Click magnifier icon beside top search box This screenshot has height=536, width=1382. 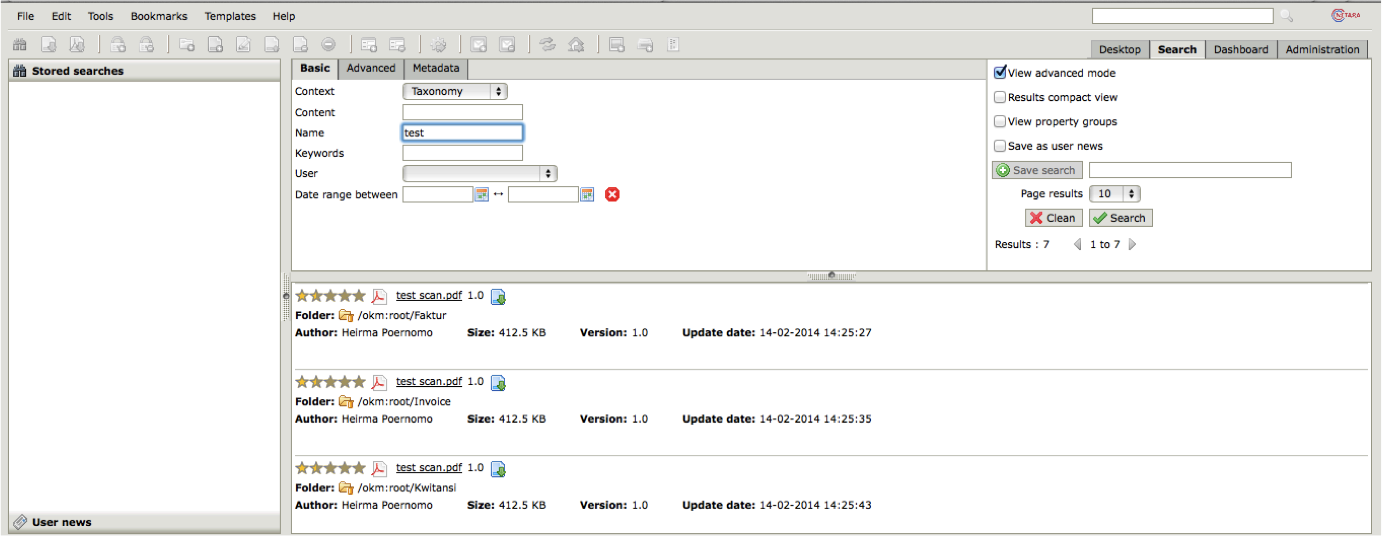1286,16
